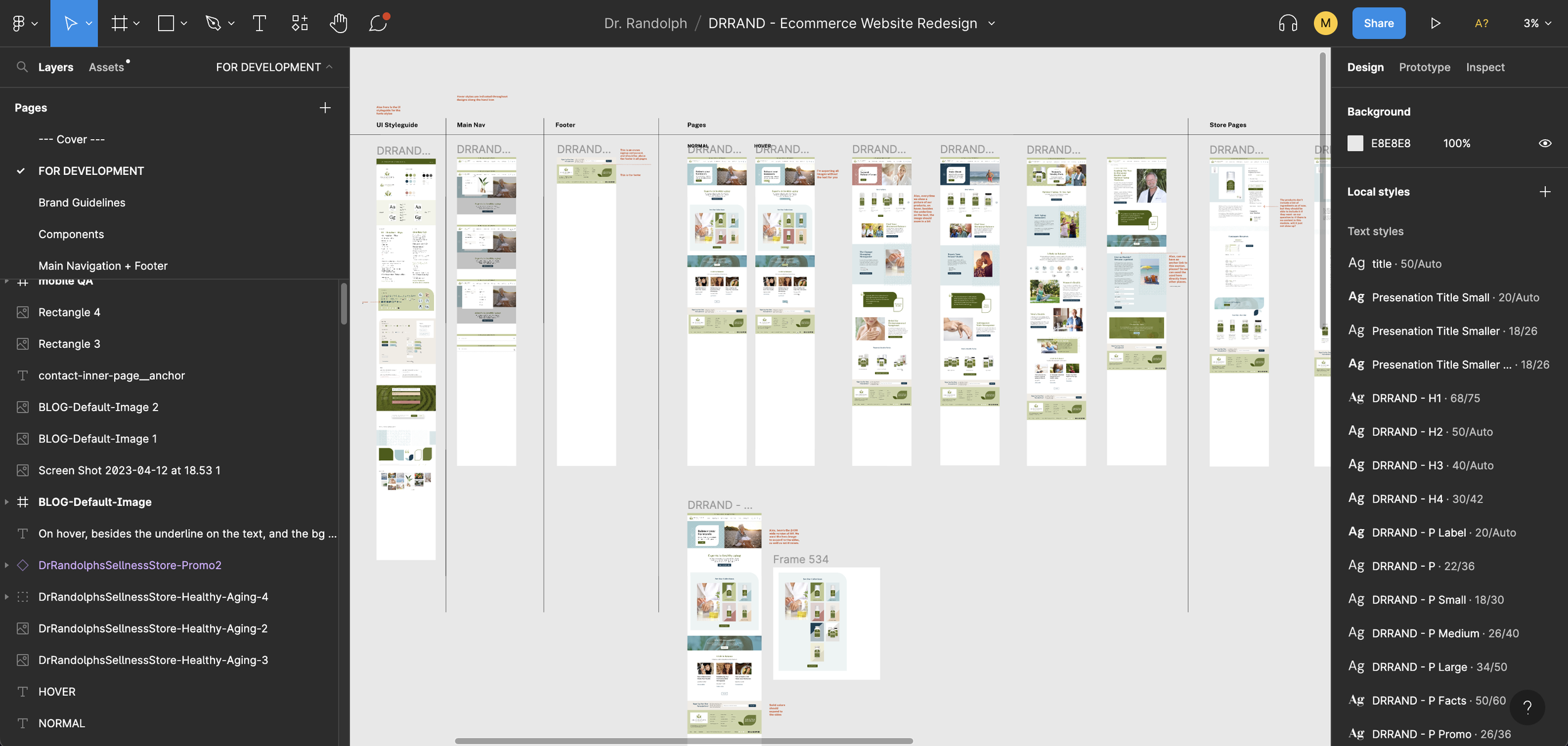Screen dimensions: 1568x746
Task: Click Present play button
Action: [1435, 23]
